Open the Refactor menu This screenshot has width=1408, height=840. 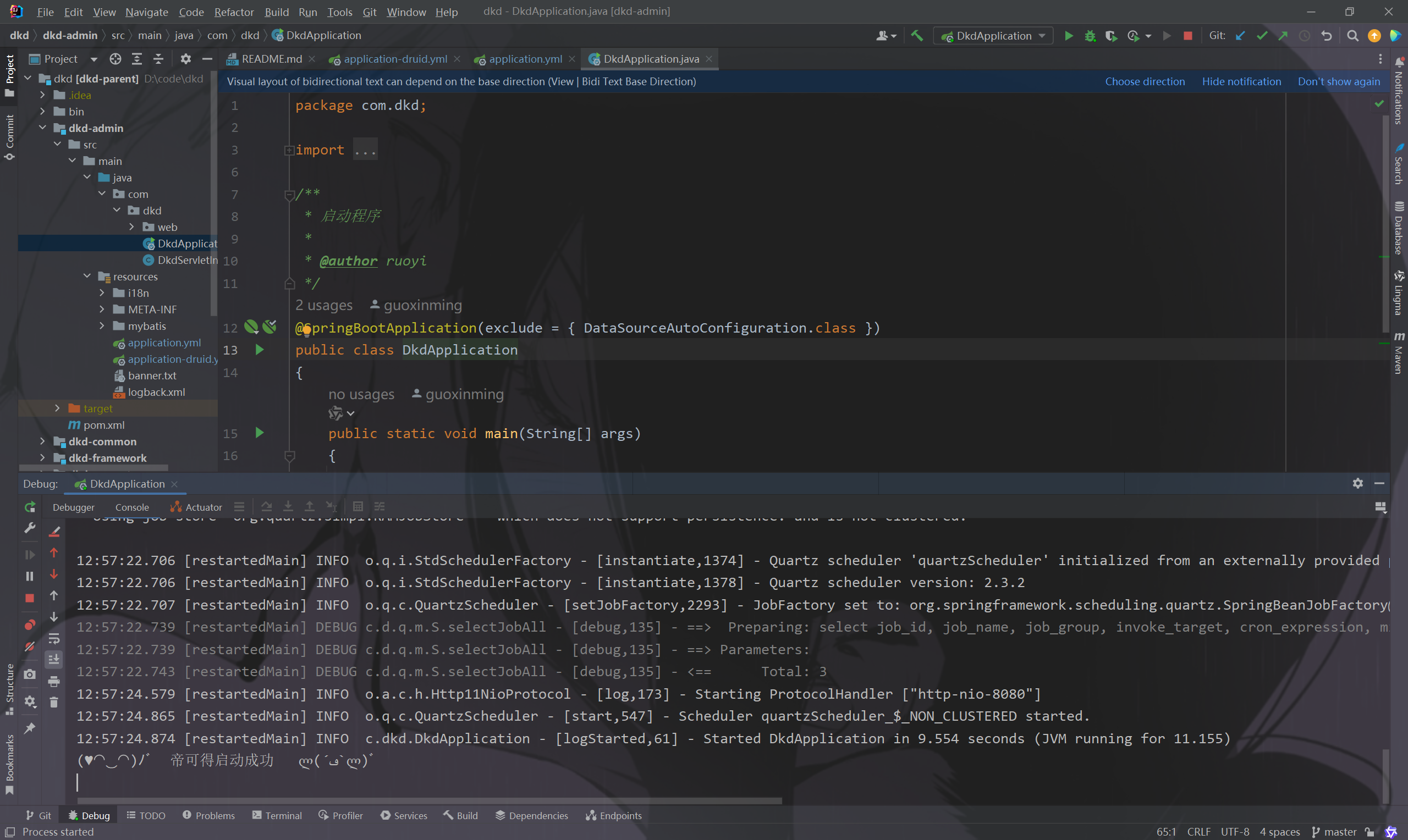pos(233,12)
